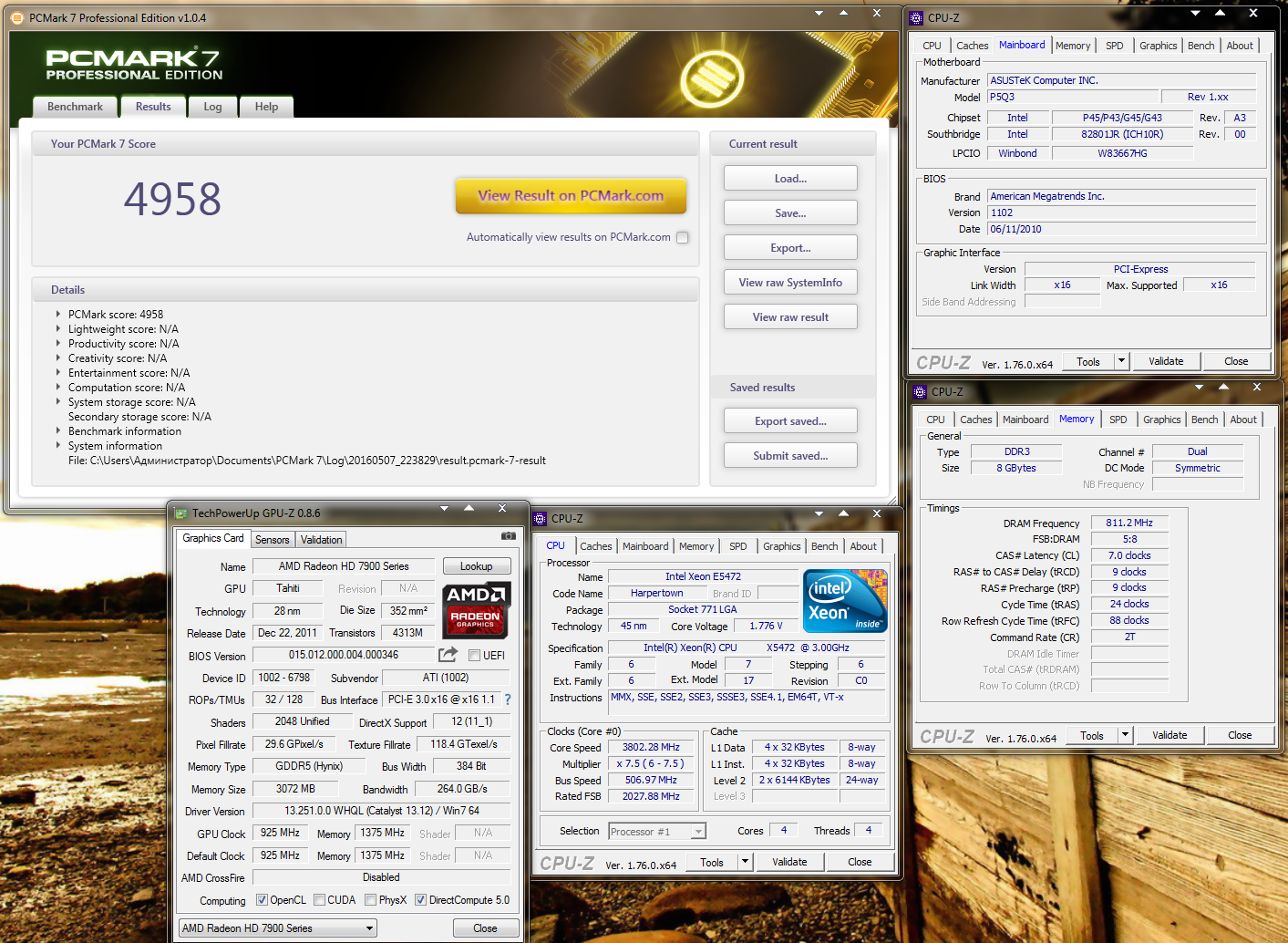Expand the Lightweight score row
Viewport: 1288px width, 943px height.
58,328
